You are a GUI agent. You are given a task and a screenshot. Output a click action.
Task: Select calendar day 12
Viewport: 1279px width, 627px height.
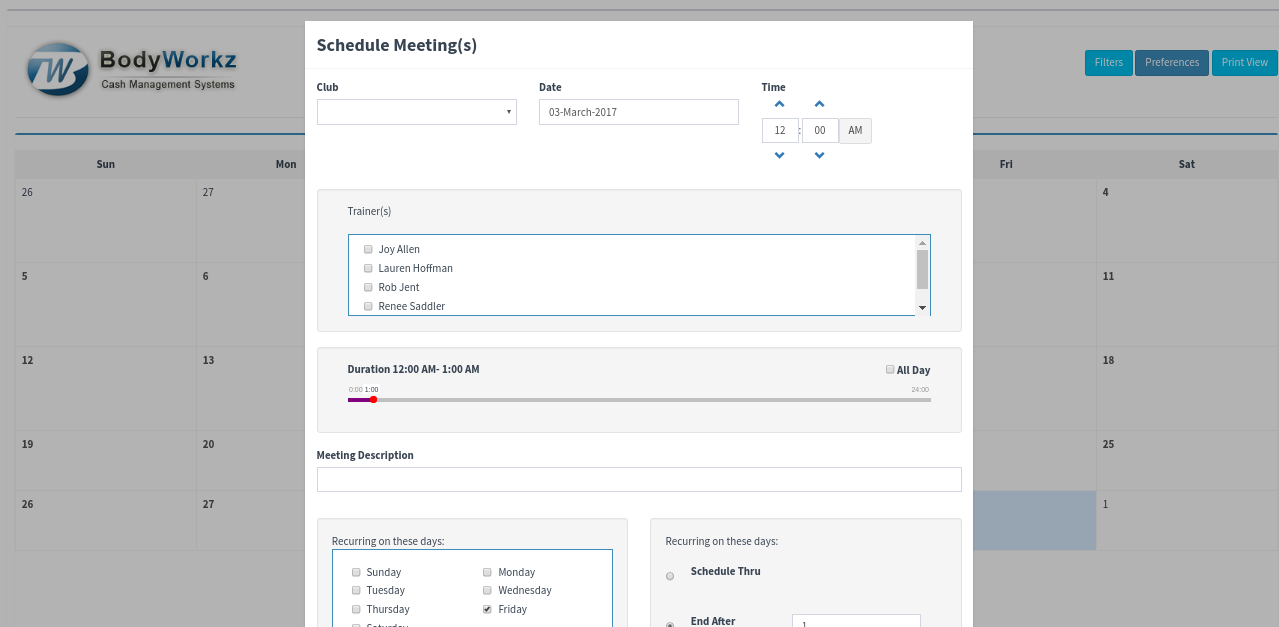pos(106,389)
